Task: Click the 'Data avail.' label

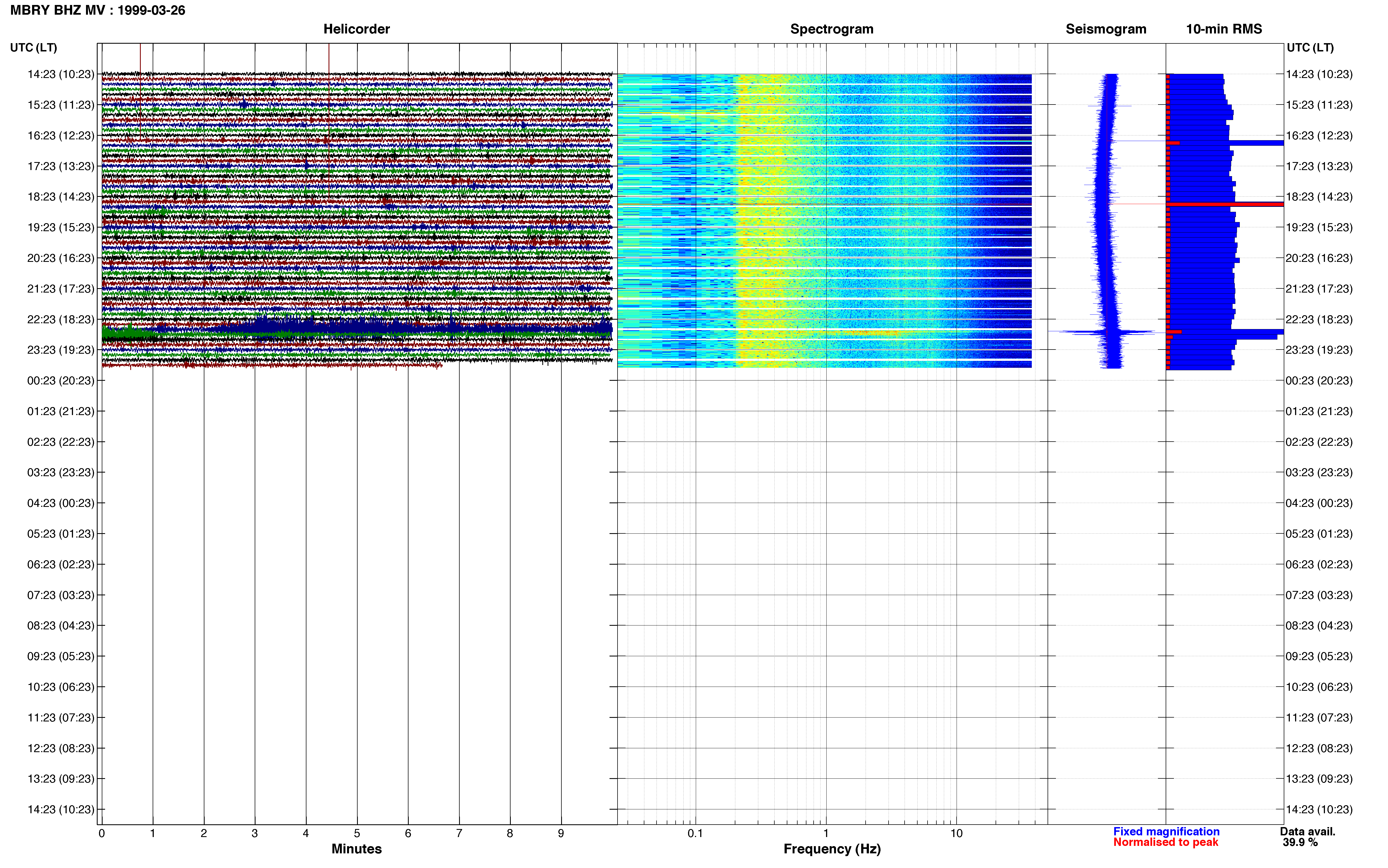Action: tap(1308, 831)
